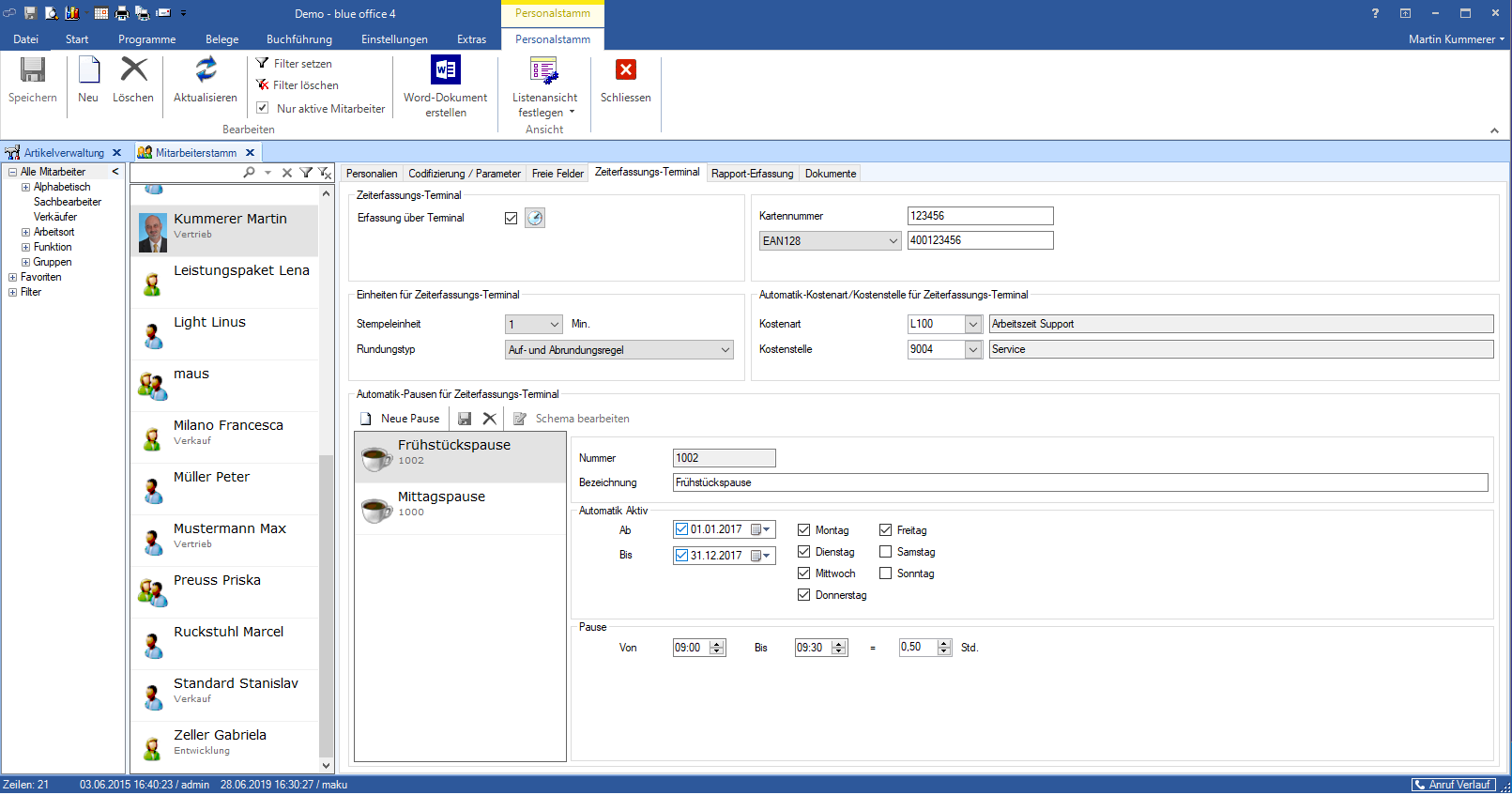Click the Löschen delete icon
The width and height of the screenshot is (1512, 795).
point(133,70)
